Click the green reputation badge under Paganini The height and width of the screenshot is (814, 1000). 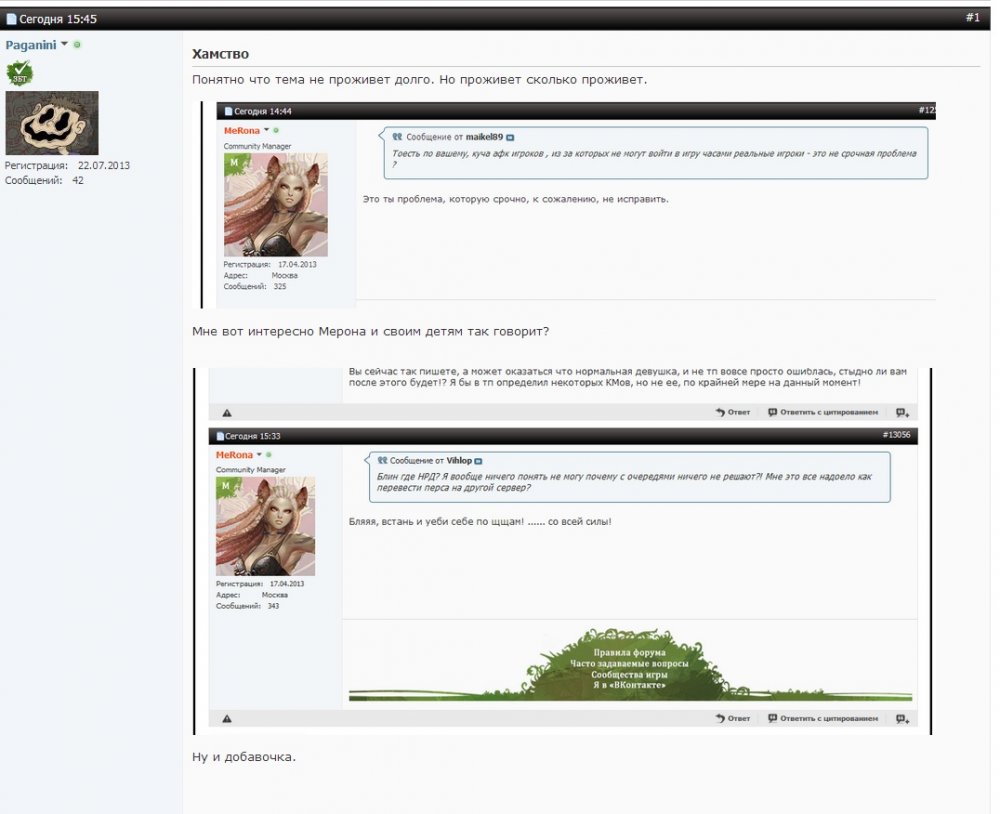[19, 73]
